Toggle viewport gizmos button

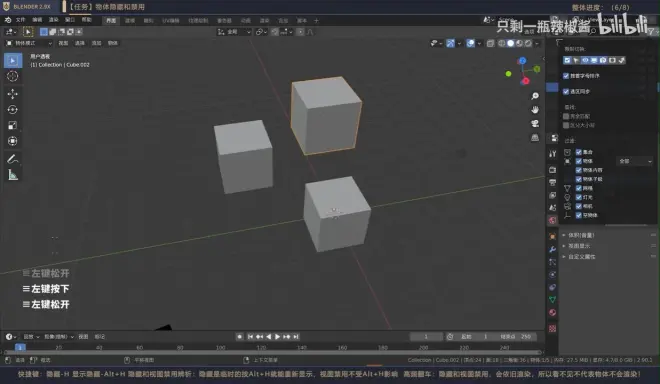coord(450,43)
